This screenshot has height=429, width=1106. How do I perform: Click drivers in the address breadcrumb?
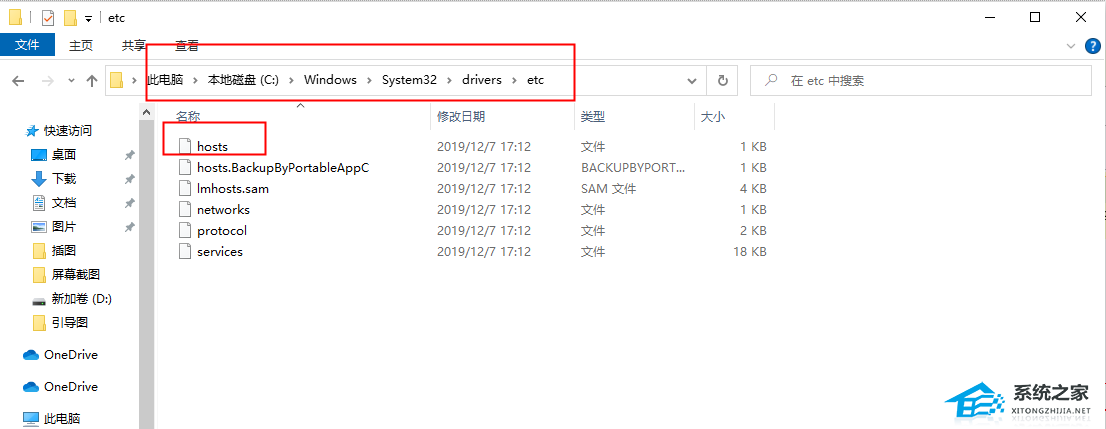482,80
